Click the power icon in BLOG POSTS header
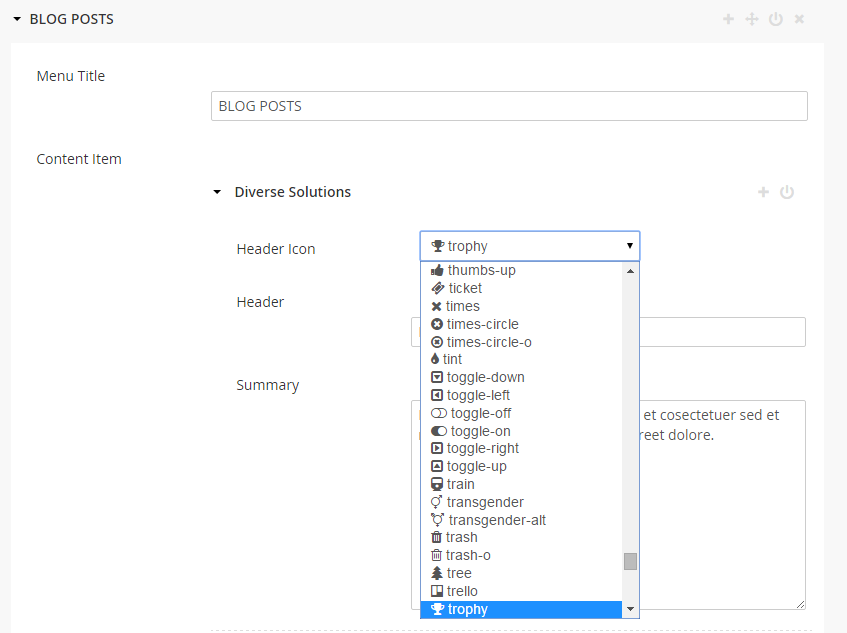This screenshot has height=633, width=847. [776, 19]
